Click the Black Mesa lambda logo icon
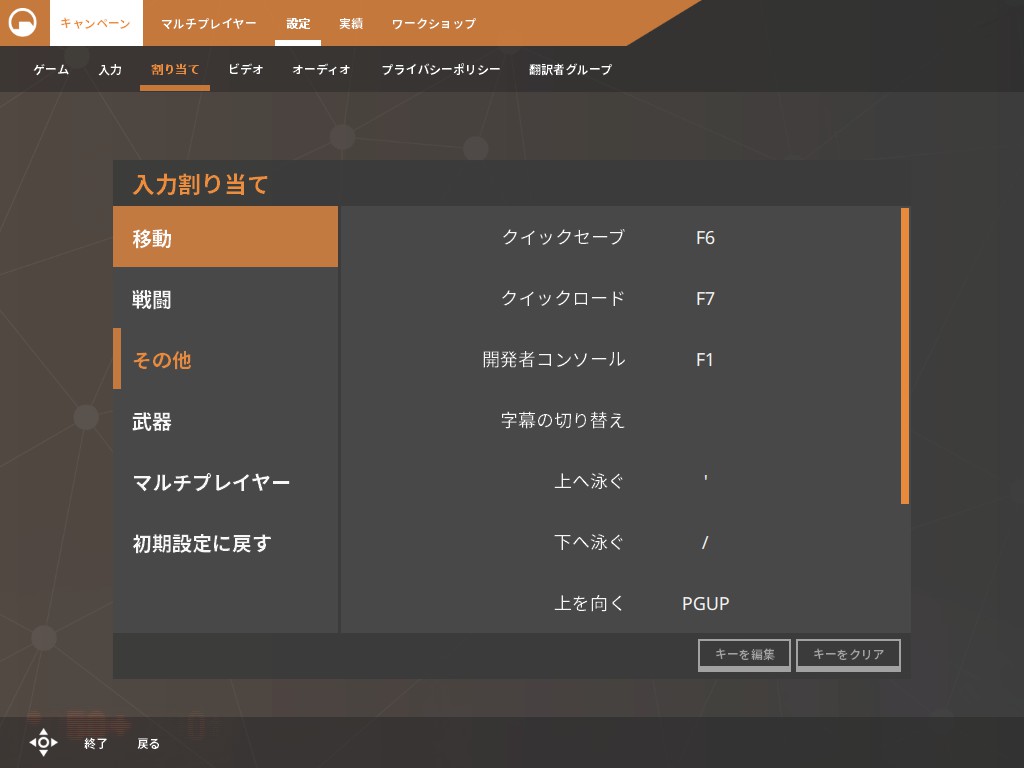 (23, 22)
